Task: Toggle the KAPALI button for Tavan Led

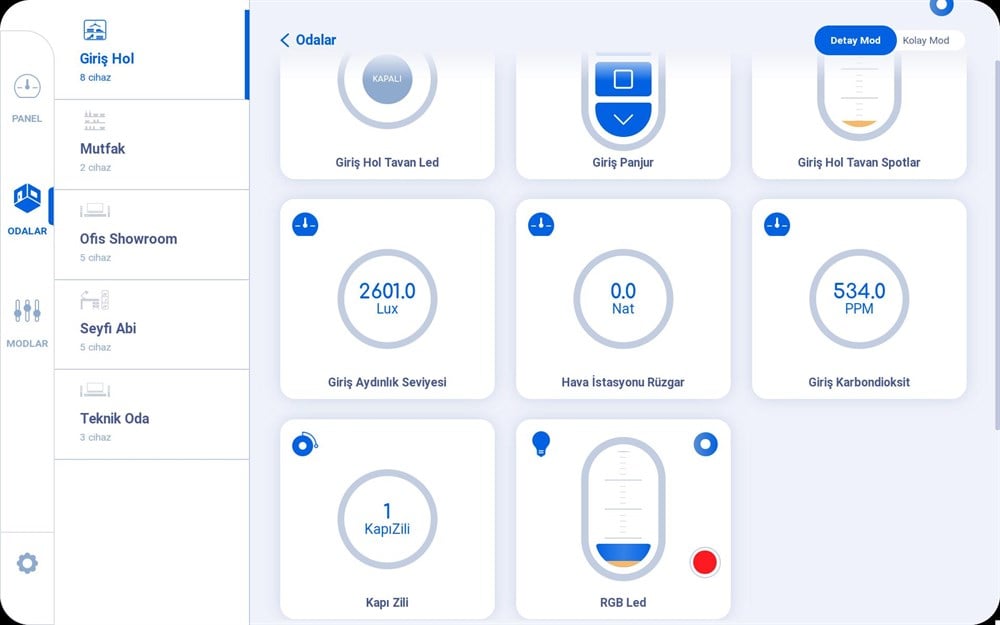Action: pos(387,79)
